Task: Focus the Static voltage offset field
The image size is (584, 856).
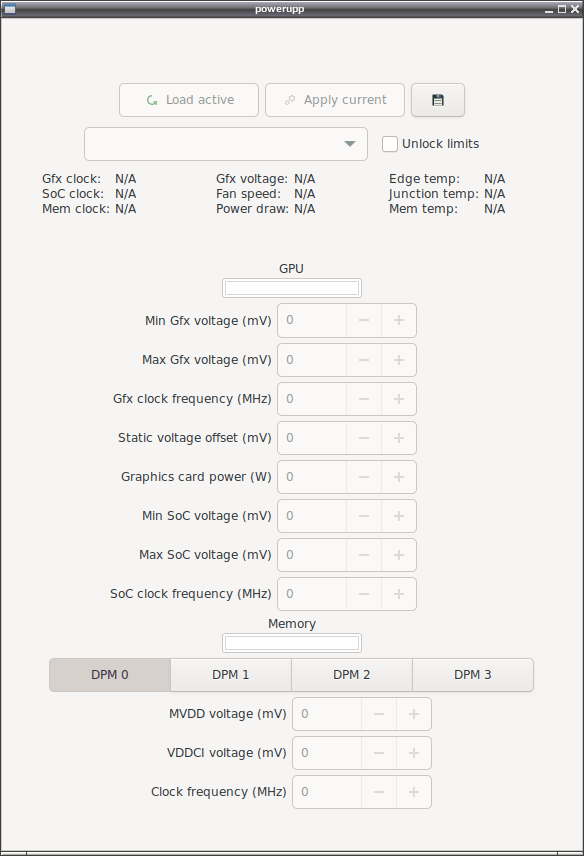Action: pos(312,438)
